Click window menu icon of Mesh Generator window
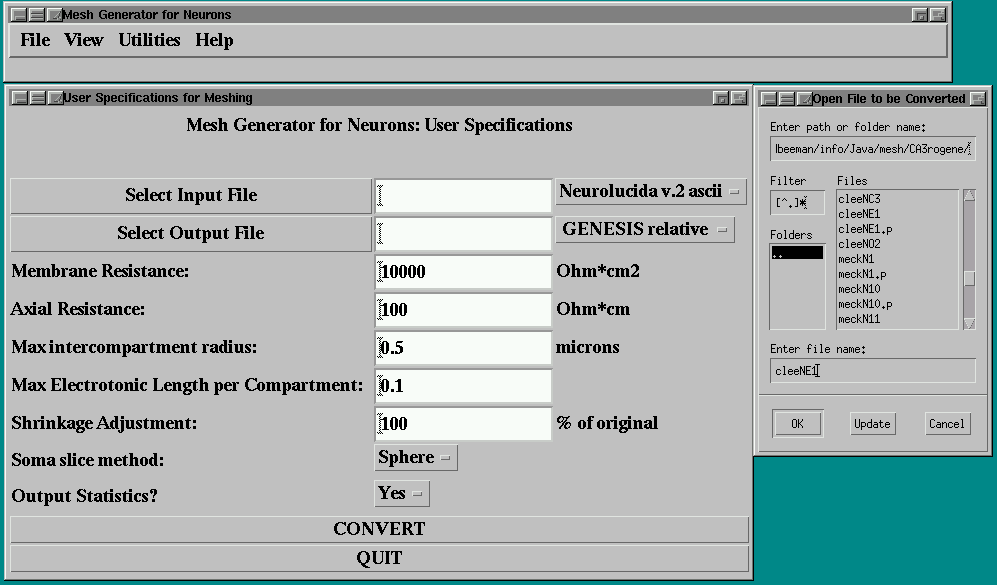This screenshot has height=585, width=997. pos(20,15)
